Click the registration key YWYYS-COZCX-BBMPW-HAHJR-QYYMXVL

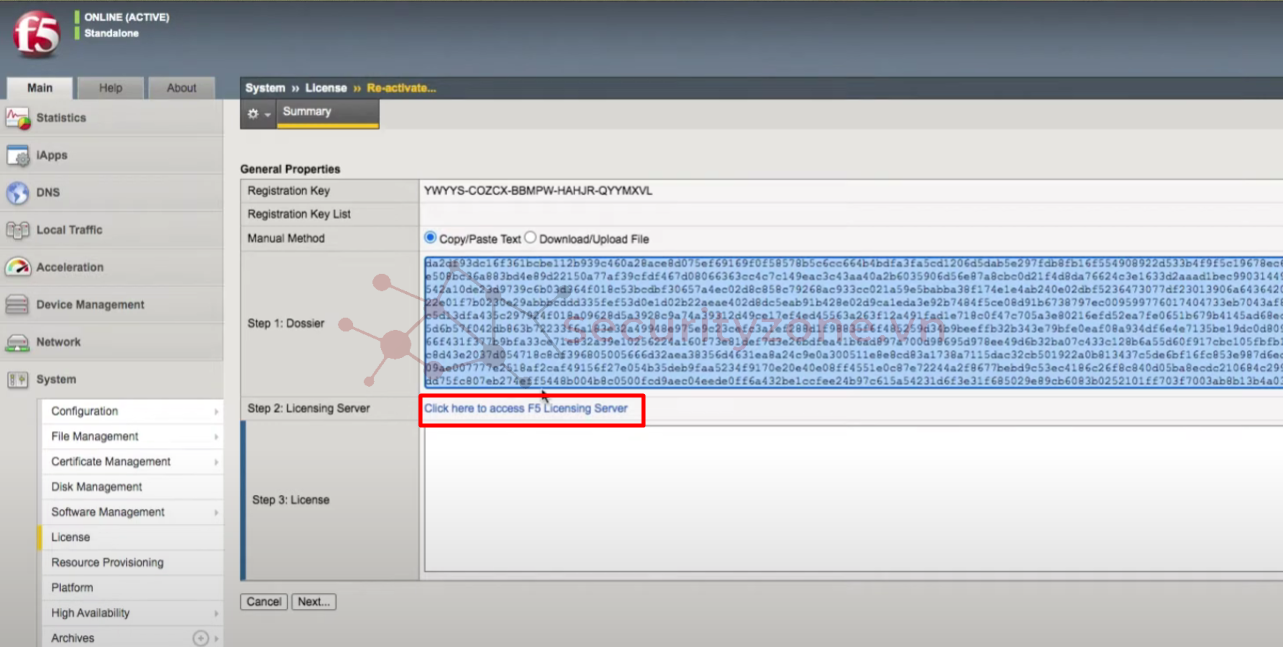coord(538,191)
